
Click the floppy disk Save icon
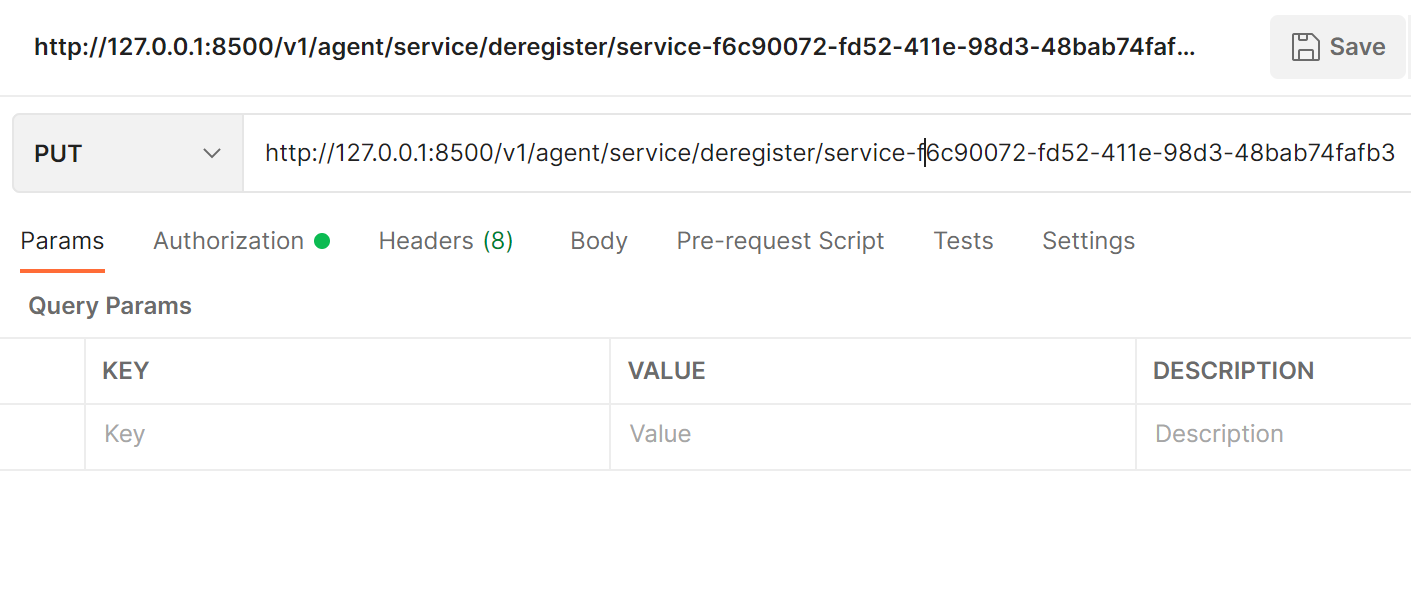pos(1305,47)
